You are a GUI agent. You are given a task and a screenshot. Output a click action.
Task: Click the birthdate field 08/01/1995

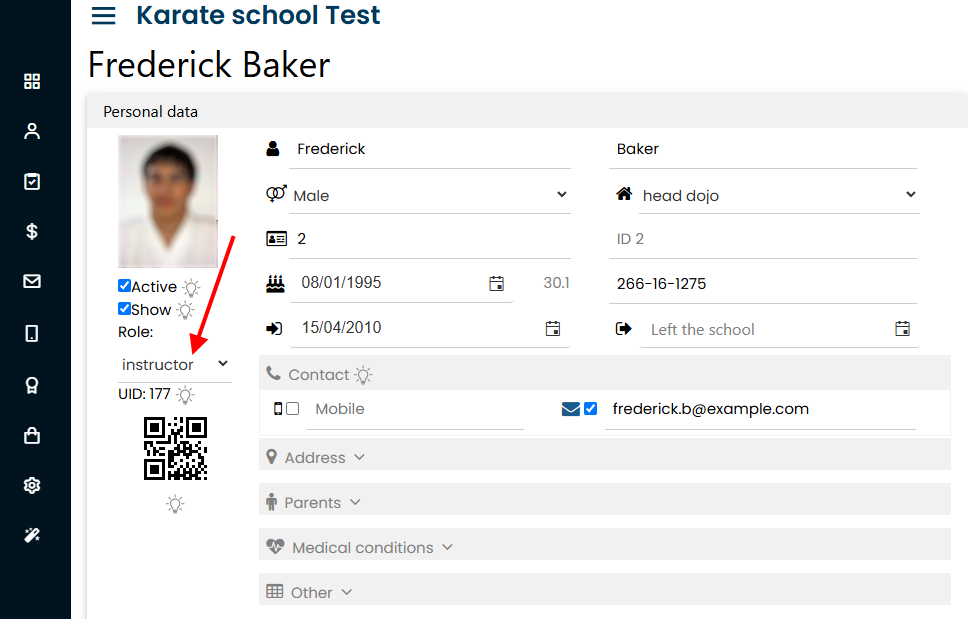pos(401,283)
